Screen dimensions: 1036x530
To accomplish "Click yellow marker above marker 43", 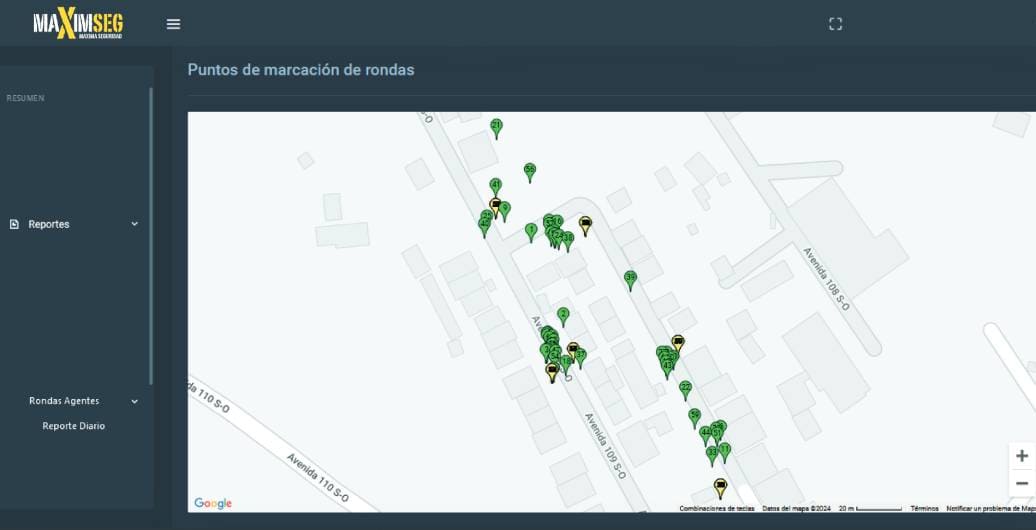I will [x=678, y=343].
